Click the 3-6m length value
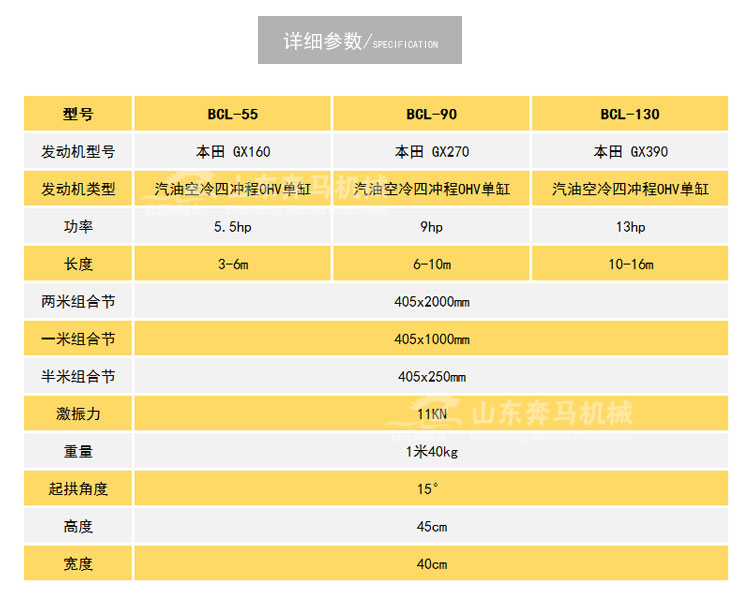The image size is (750, 597). pos(232,265)
